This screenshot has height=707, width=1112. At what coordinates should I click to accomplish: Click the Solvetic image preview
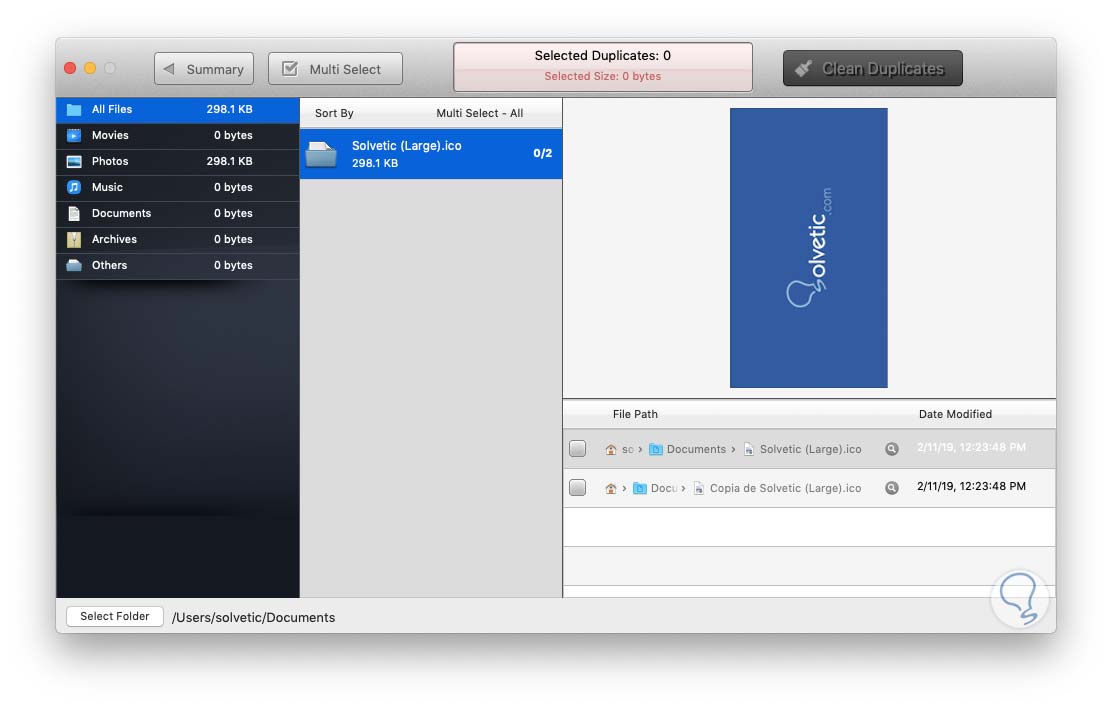point(808,247)
